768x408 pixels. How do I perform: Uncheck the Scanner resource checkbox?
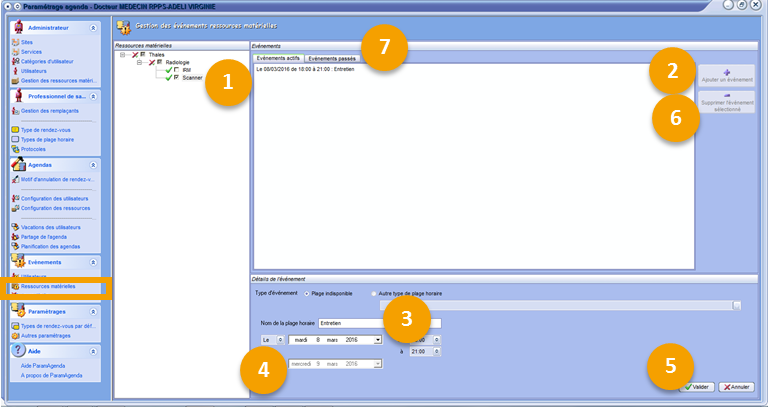click(x=176, y=77)
